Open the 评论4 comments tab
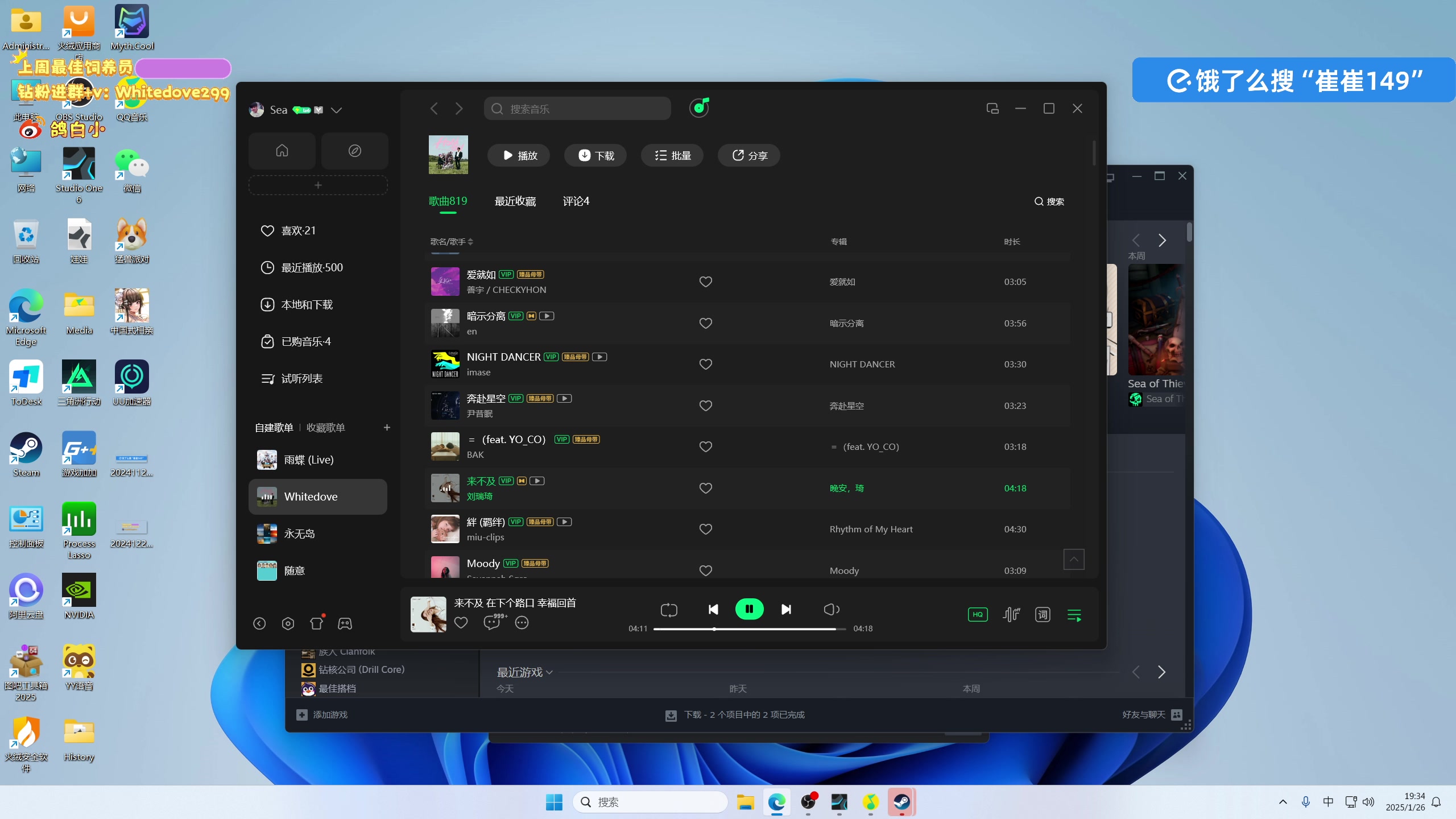The width and height of the screenshot is (1456, 819). click(576, 201)
